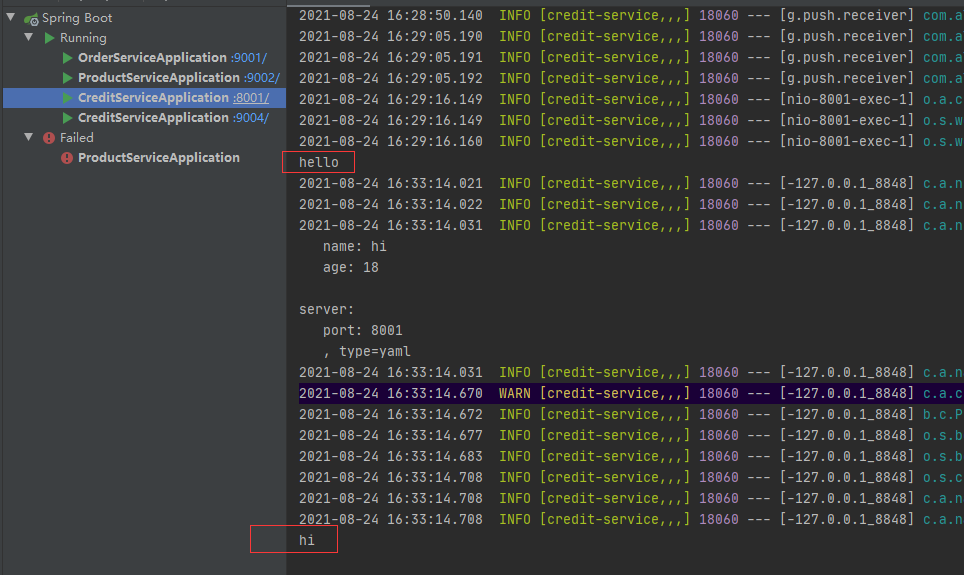Click the run icon of ProductServiceApplication :9002

pos(68,78)
